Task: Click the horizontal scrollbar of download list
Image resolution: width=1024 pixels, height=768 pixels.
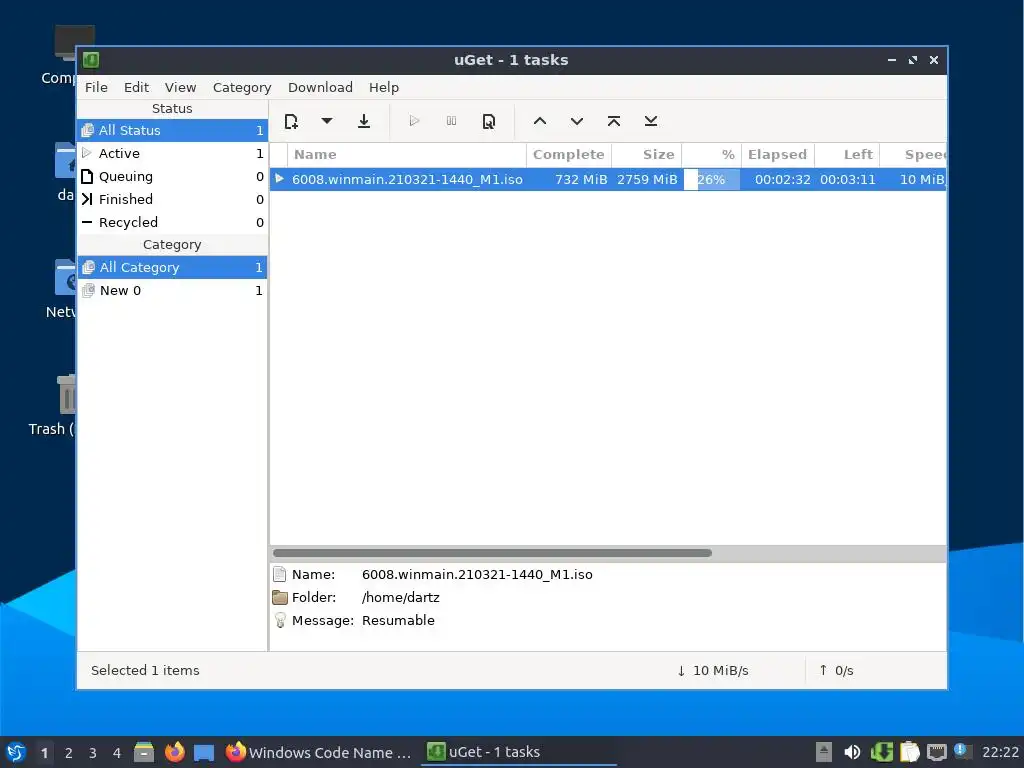Action: coord(492,553)
